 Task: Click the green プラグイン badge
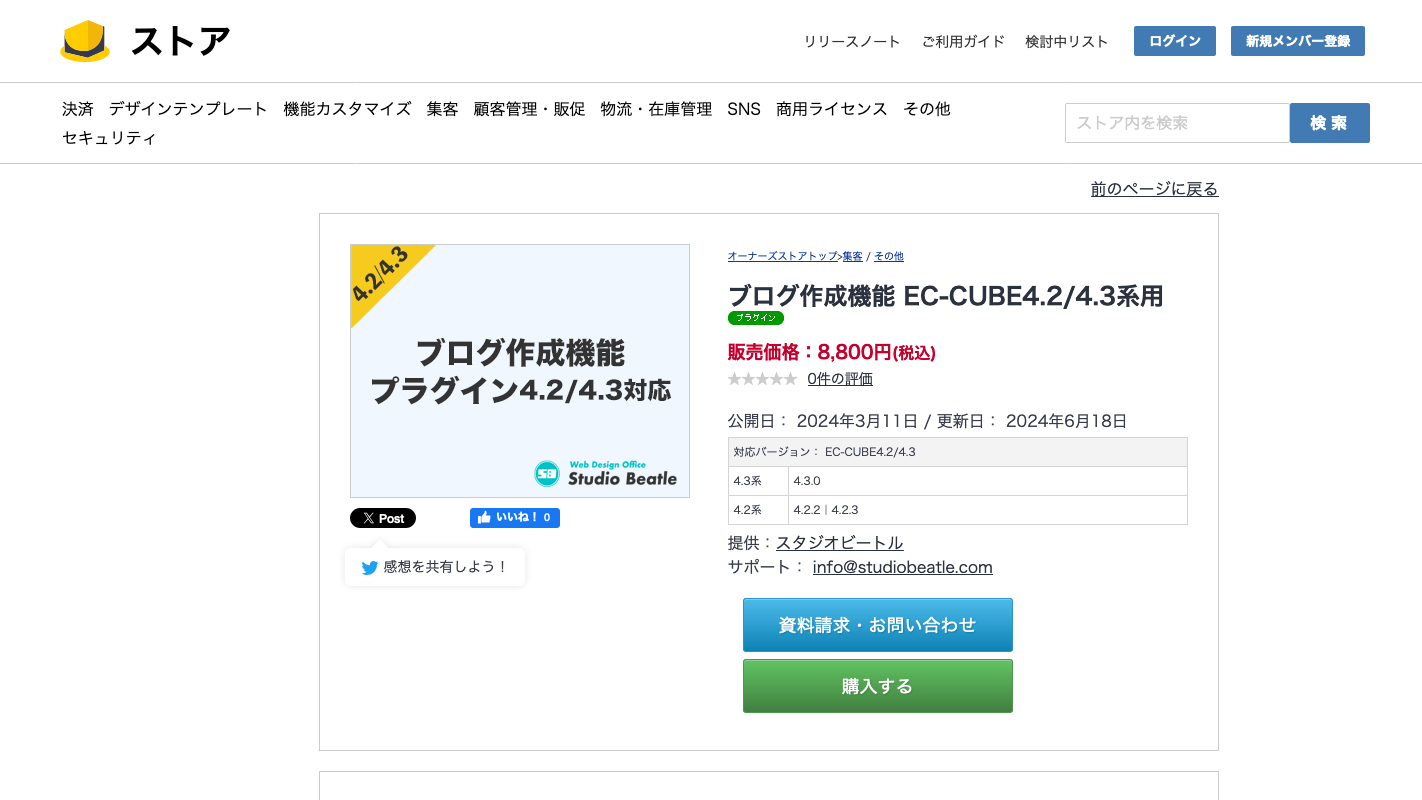pos(755,318)
